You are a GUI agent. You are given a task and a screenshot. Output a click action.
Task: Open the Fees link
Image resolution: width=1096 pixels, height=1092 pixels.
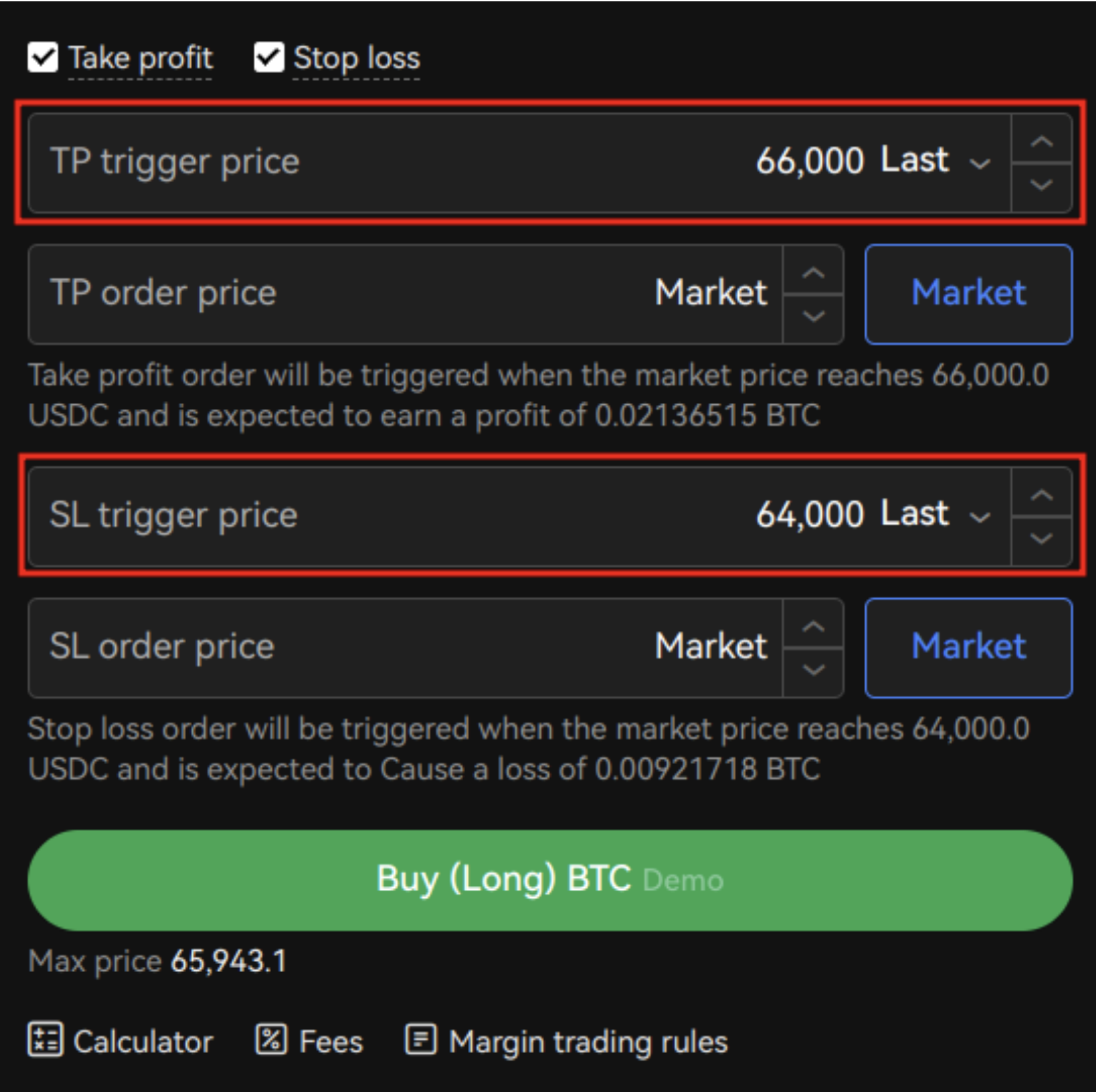coord(331,1042)
